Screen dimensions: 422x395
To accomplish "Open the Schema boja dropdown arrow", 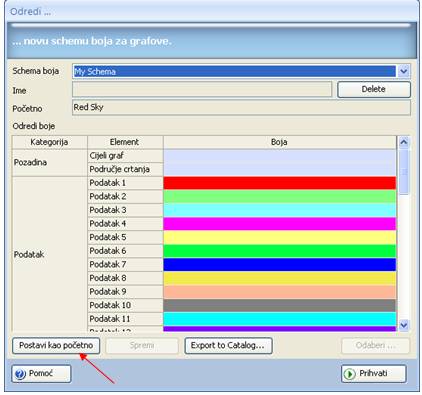I will tap(404, 71).
